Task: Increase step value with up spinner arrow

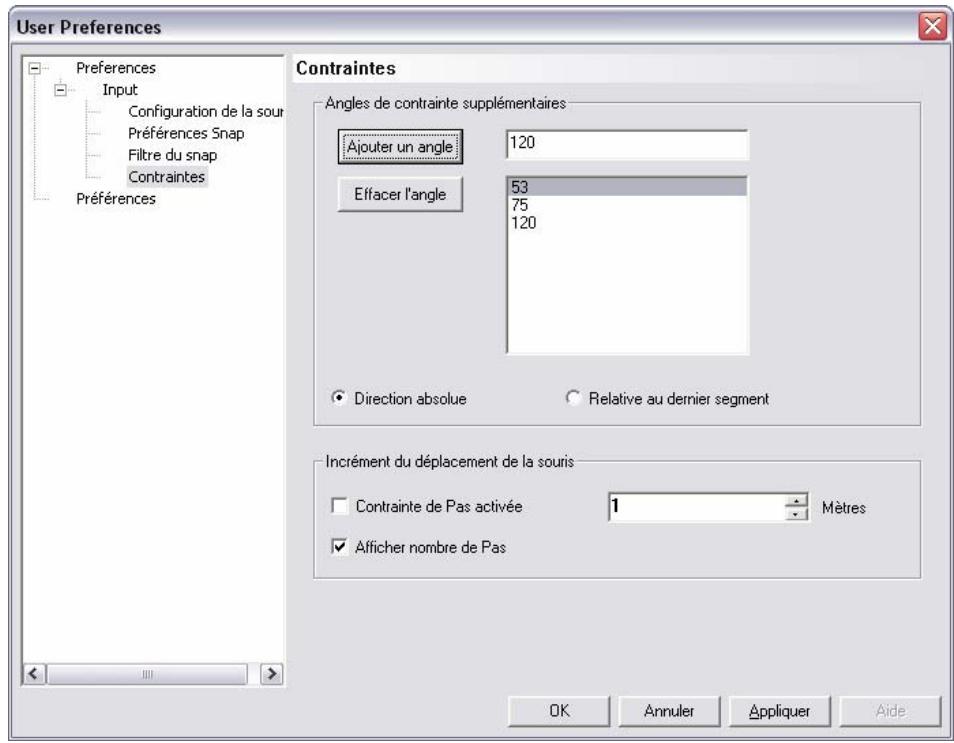Action: pyautogui.click(x=796, y=500)
